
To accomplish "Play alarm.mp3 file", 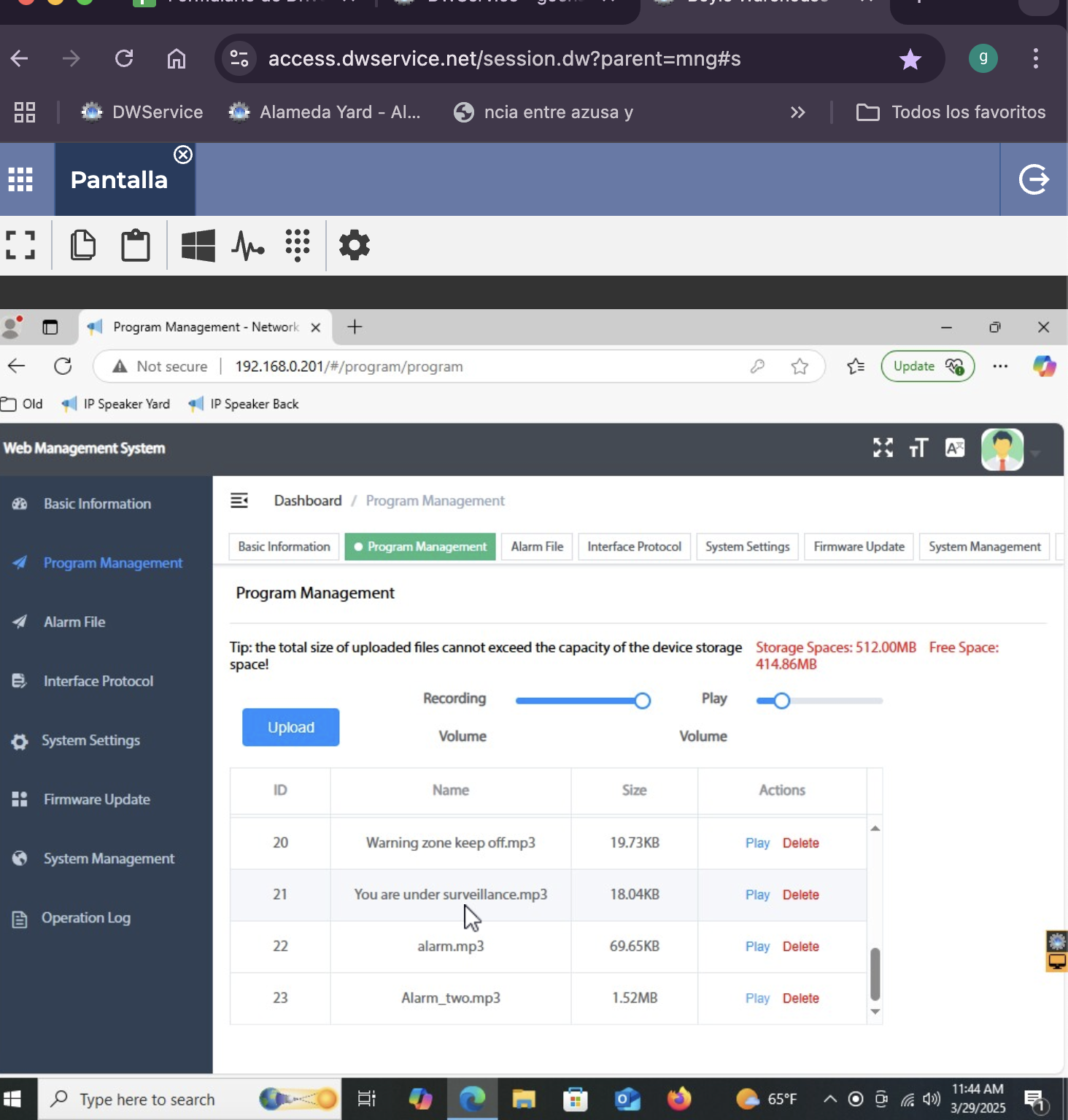I will pos(757,946).
